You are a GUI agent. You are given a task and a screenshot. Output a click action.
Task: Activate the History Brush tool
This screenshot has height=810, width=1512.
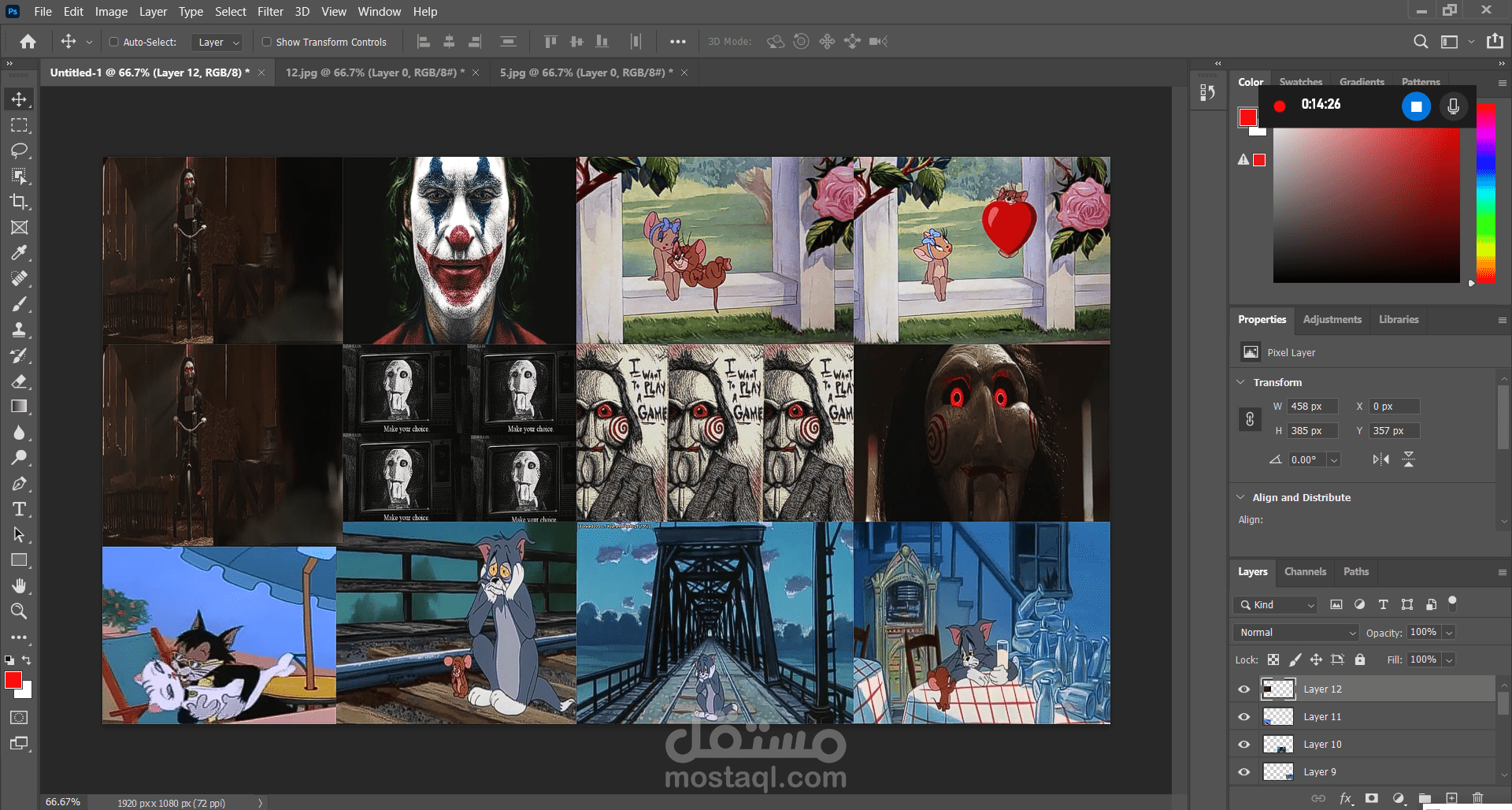pos(19,355)
